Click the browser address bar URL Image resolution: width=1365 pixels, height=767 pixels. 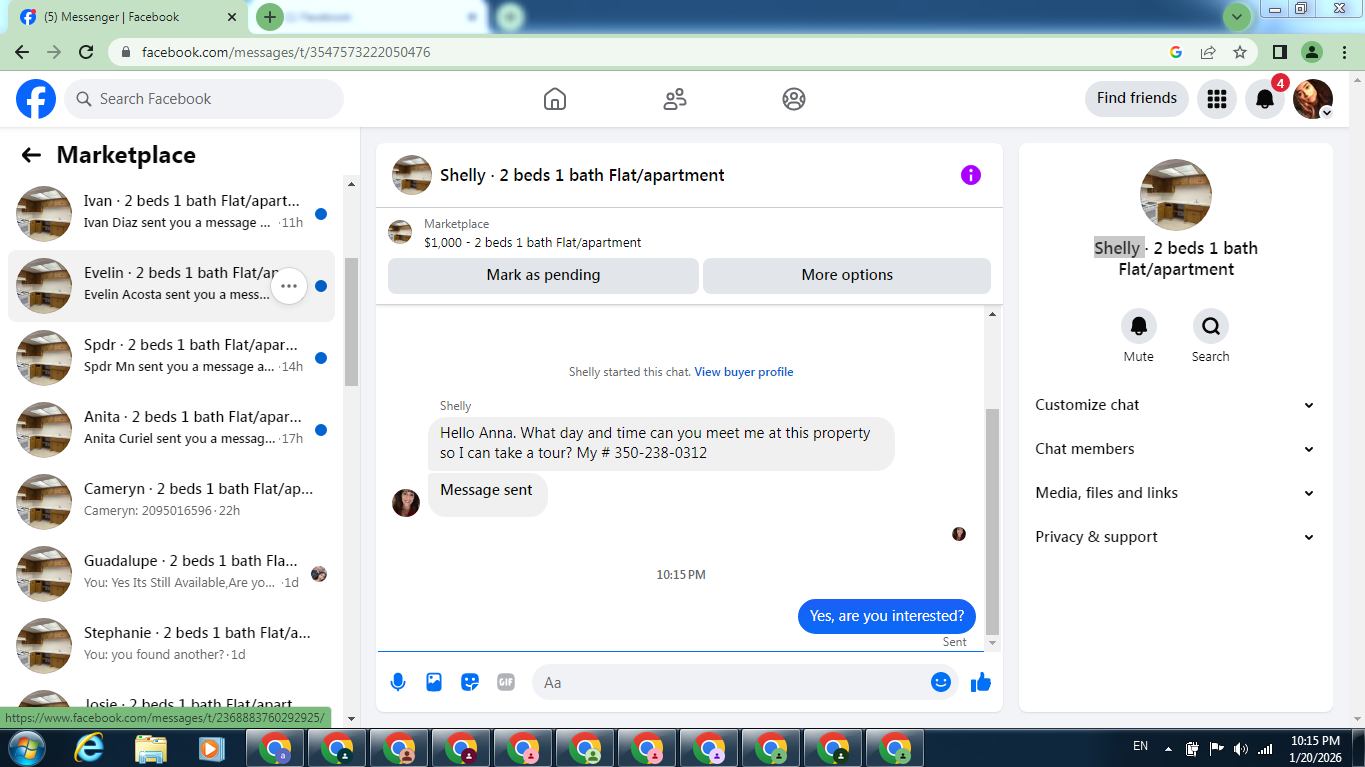pyautogui.click(x=286, y=52)
